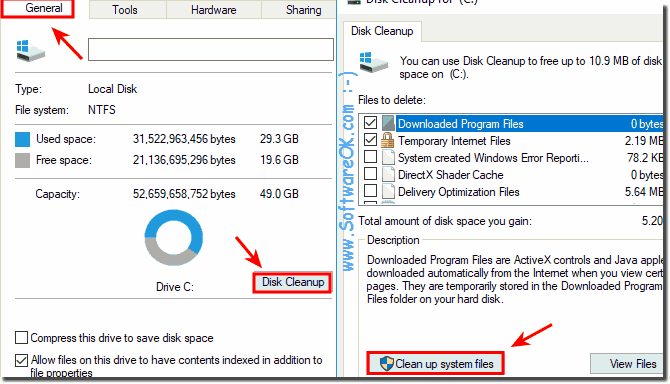Click the file icon of Delivery Optimization Files
670x384 pixels.
(388, 192)
